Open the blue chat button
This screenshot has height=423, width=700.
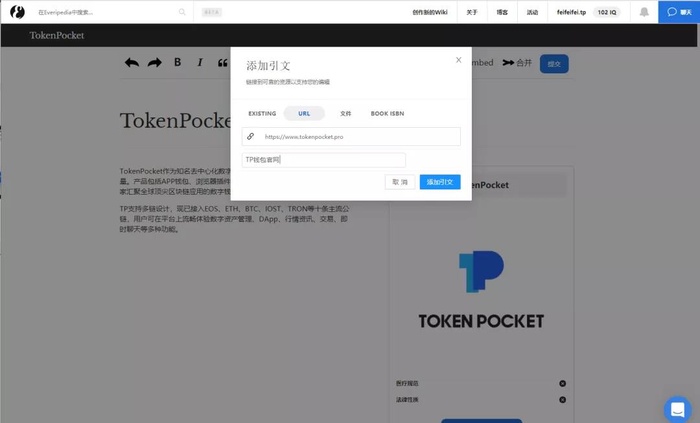pos(679,12)
